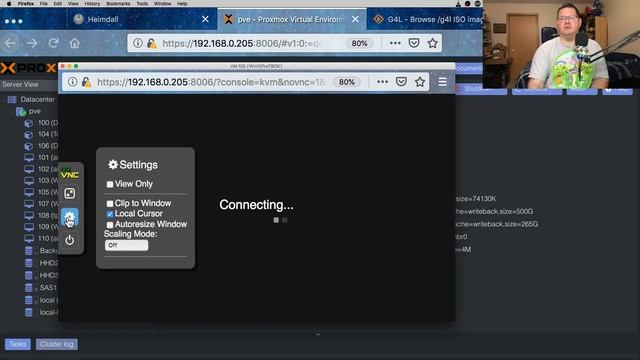Click the forward arrow in main browser
Viewport: 640px width, 360px height.
point(32,43)
